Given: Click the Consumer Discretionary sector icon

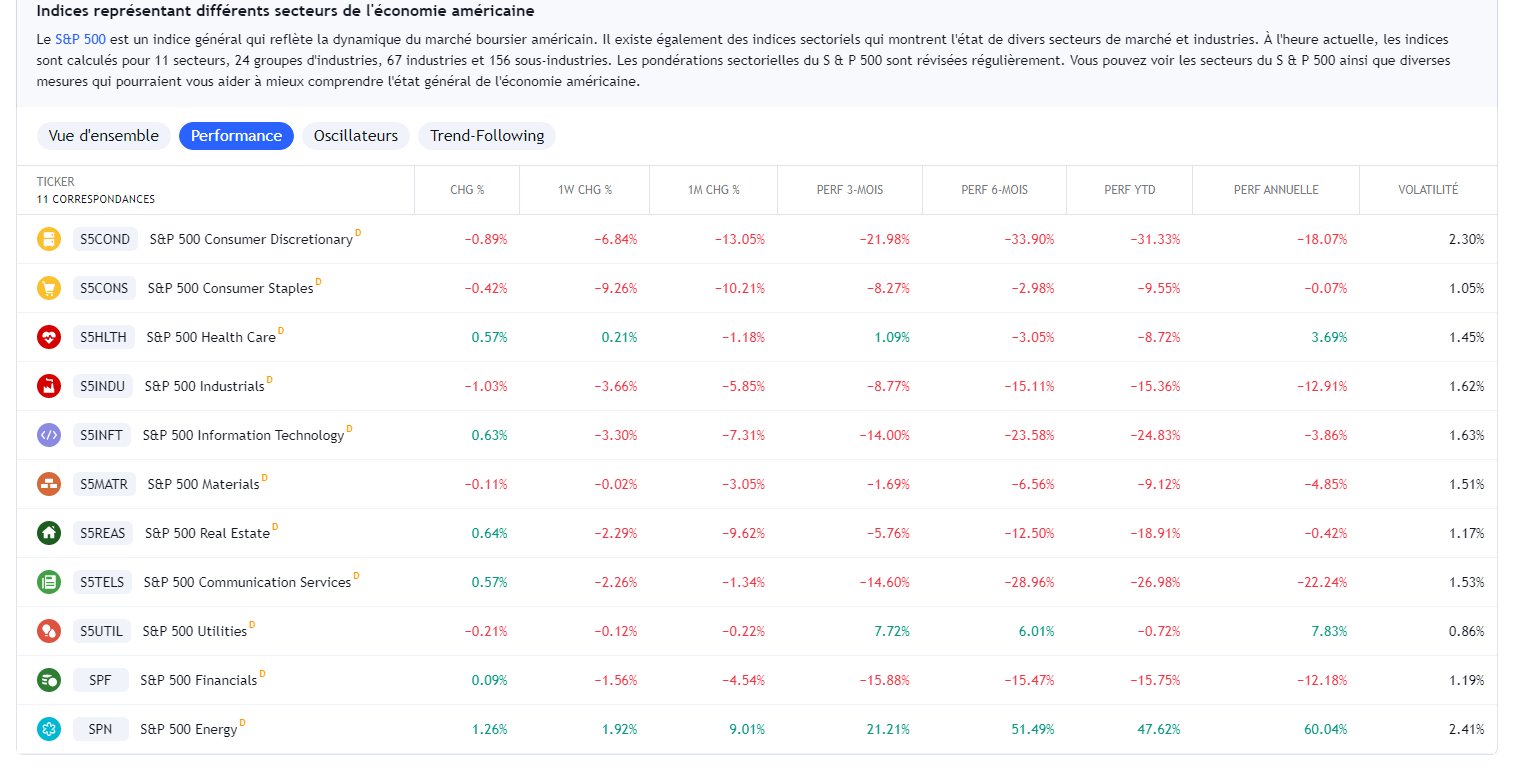Looking at the screenshot, I should 49,239.
